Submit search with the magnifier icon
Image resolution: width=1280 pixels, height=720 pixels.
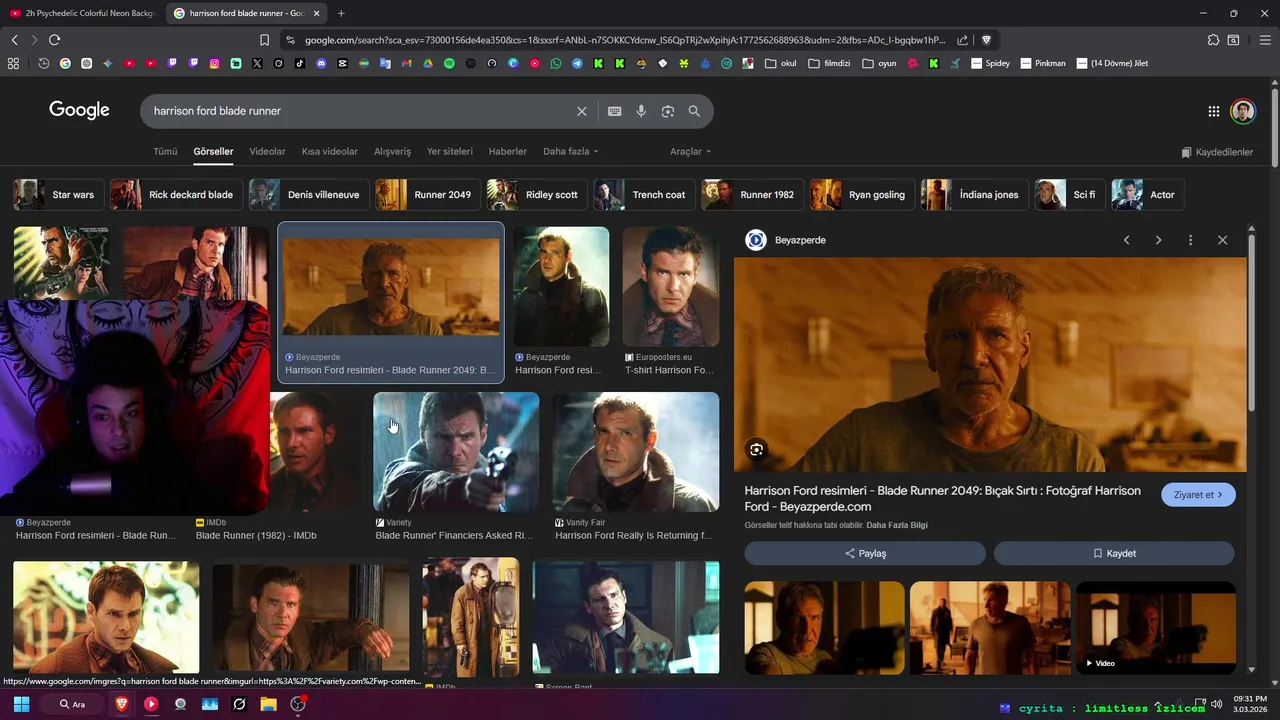[x=694, y=111]
